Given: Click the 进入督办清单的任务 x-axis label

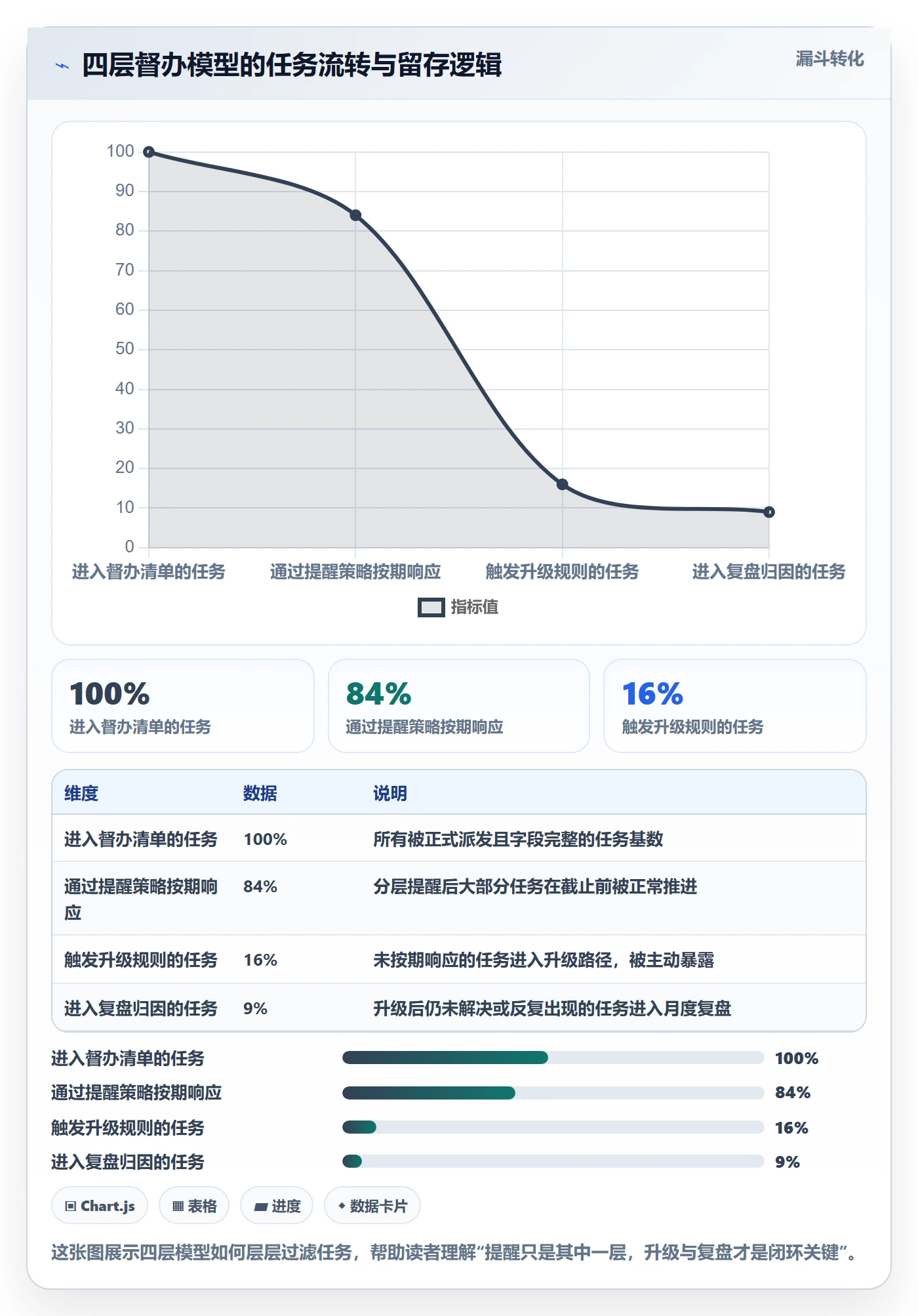Looking at the screenshot, I should tap(149, 572).
